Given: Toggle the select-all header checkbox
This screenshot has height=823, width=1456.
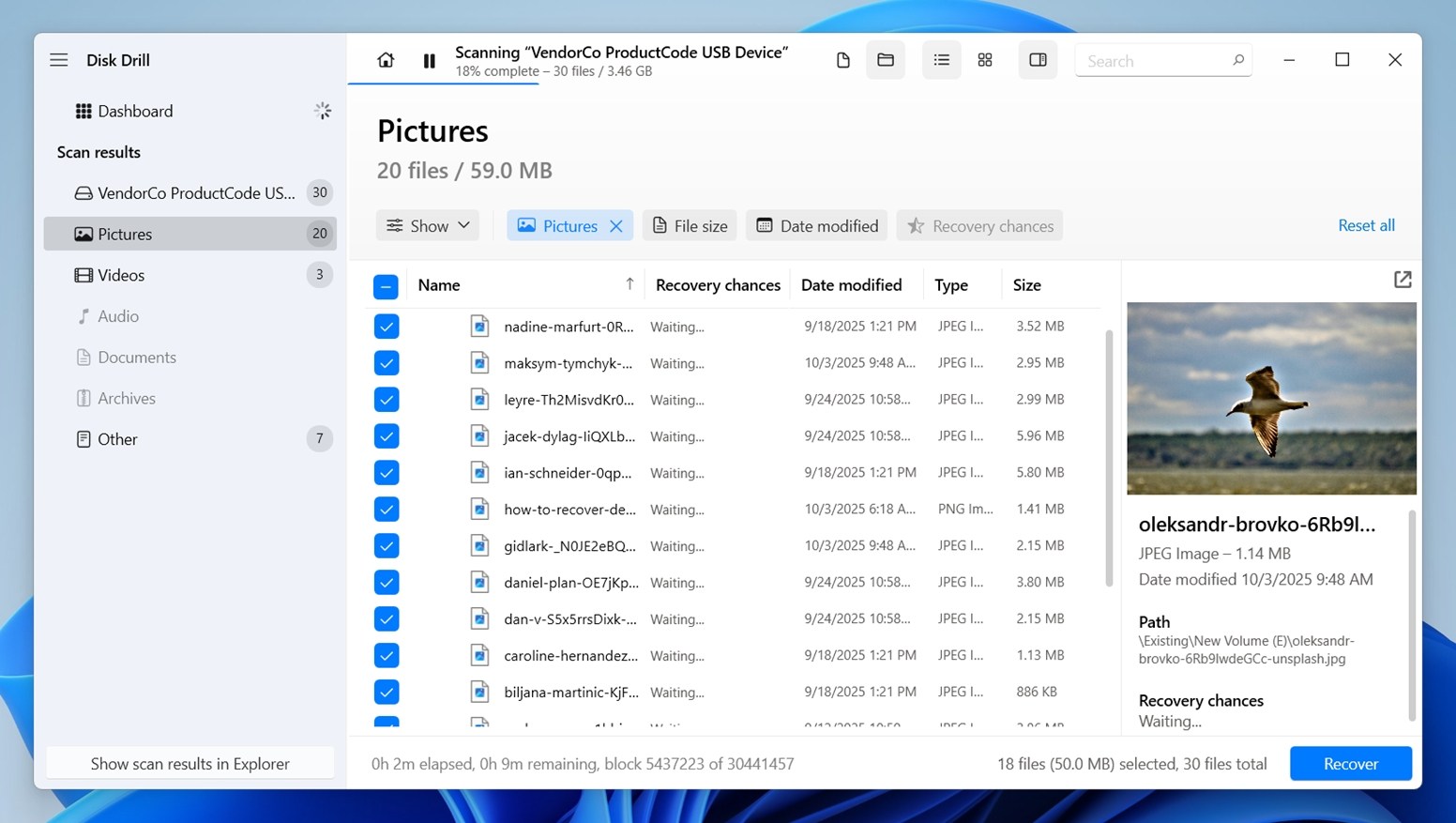Looking at the screenshot, I should (386, 286).
